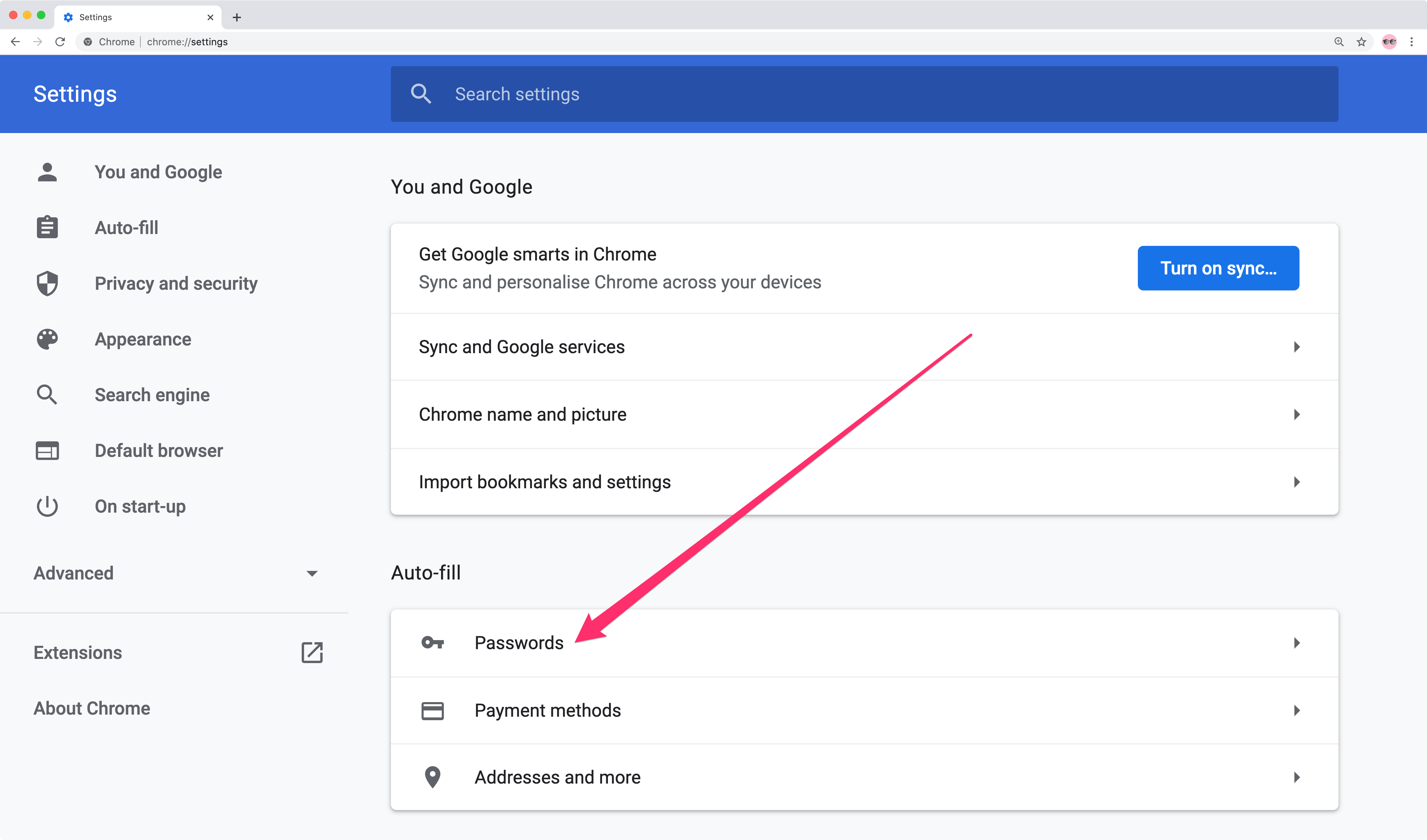Open Addresses and more row
This screenshot has width=1427, height=840.
coord(864,777)
